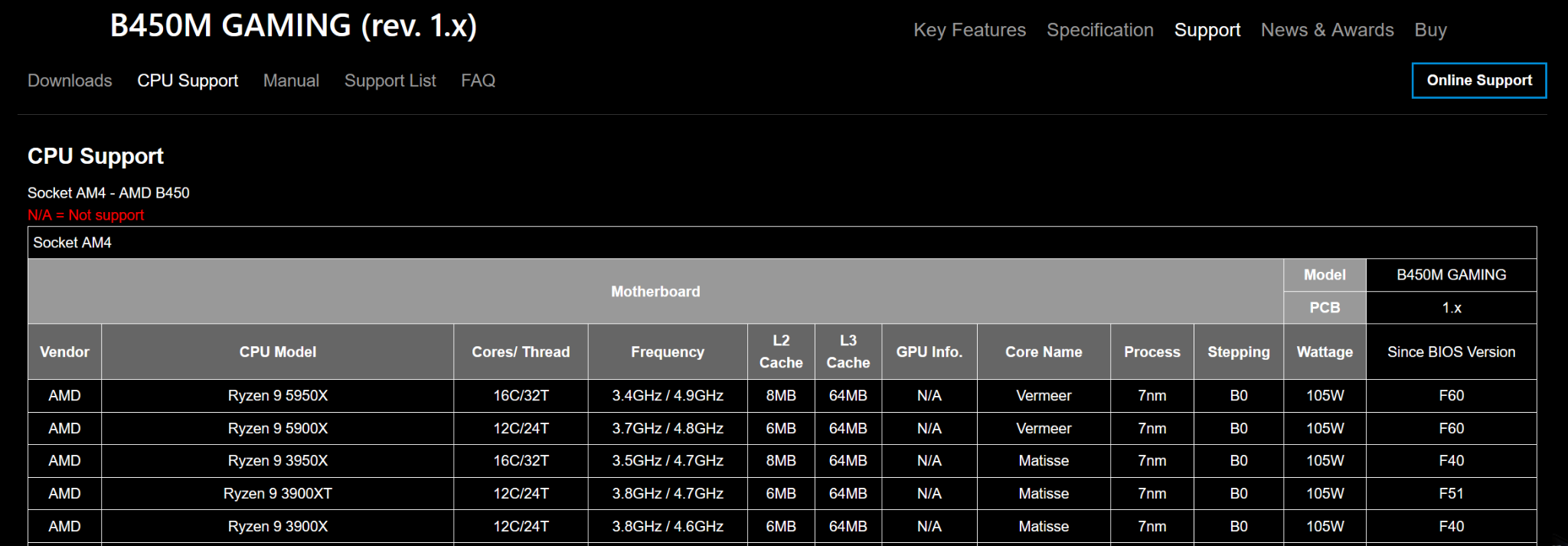The height and width of the screenshot is (546, 1568).
Task: Select the CPU Support tab
Action: tap(188, 80)
